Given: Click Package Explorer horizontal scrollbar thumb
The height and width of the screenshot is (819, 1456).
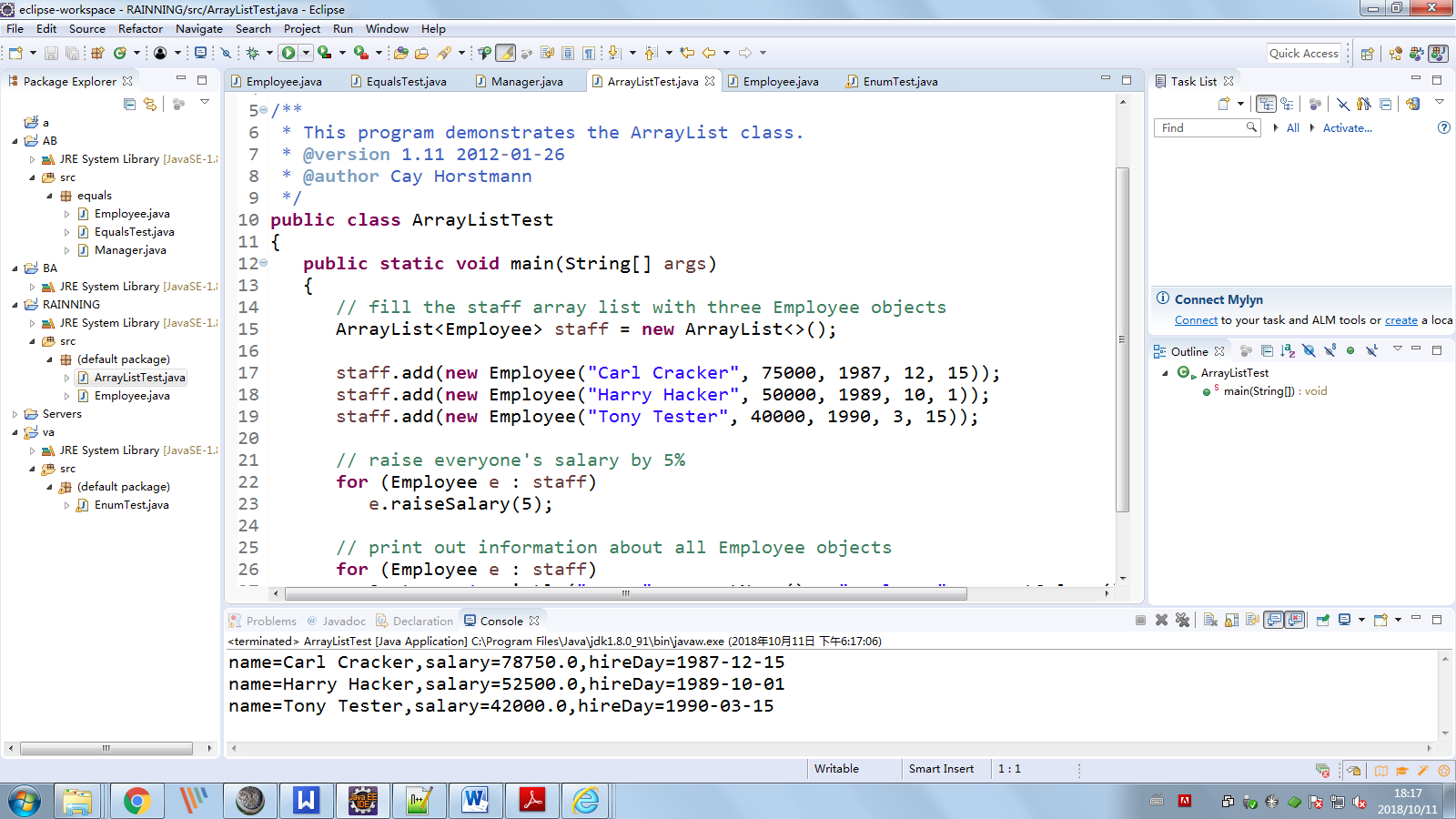Looking at the screenshot, I should tap(106, 748).
